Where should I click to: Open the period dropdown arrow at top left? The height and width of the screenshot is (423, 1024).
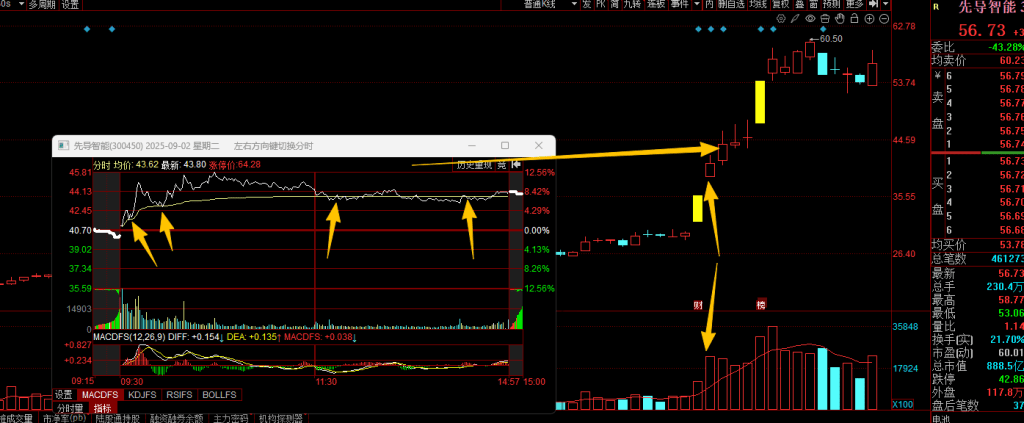pos(20,5)
